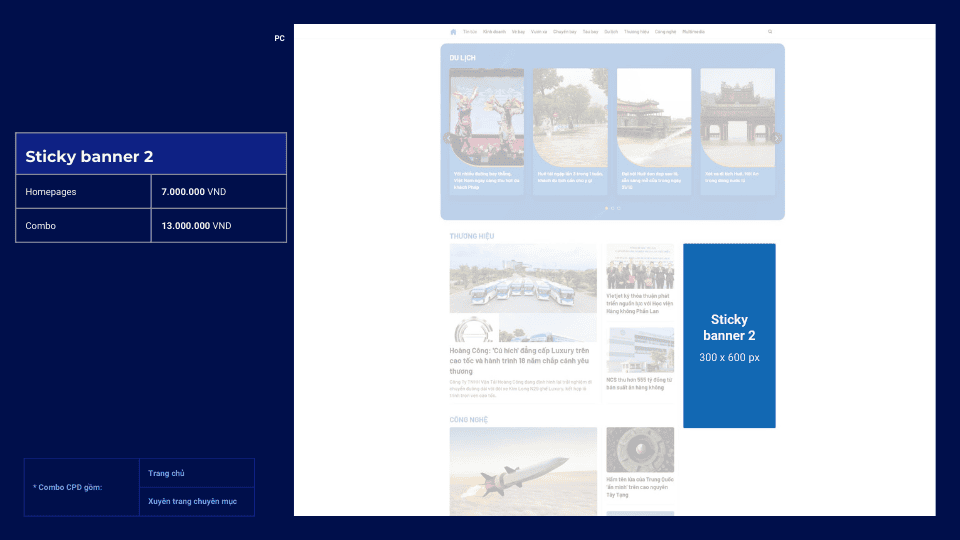Open the DU LỊCH carousel section title
This screenshot has height=540, width=960.
click(x=463, y=58)
